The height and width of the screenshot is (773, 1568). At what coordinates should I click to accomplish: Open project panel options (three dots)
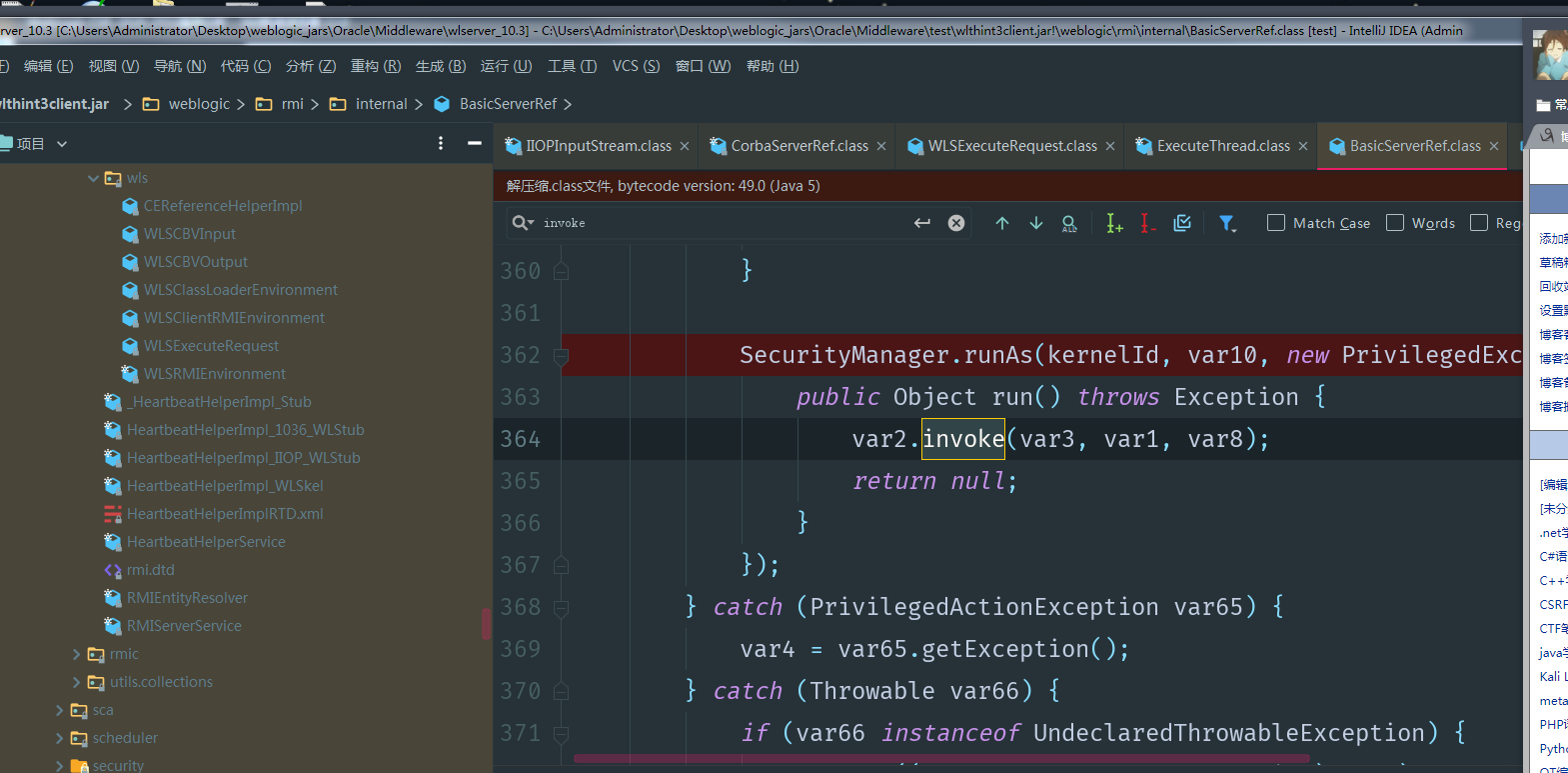[x=441, y=144]
